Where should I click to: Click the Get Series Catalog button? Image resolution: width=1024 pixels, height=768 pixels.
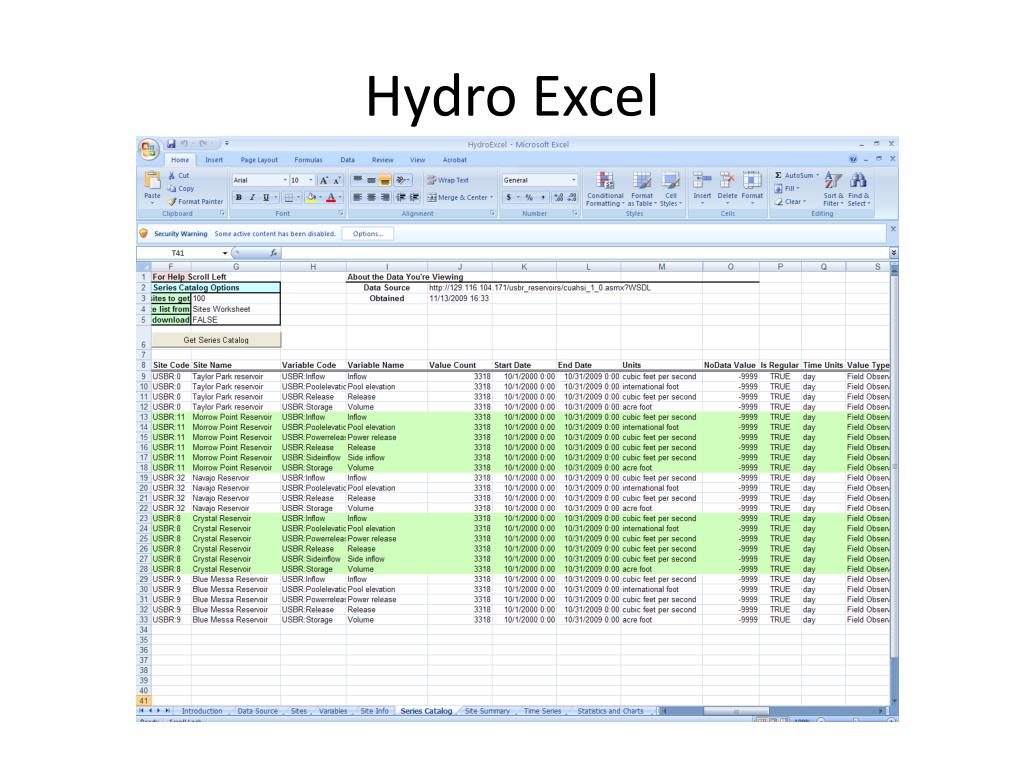[216, 340]
